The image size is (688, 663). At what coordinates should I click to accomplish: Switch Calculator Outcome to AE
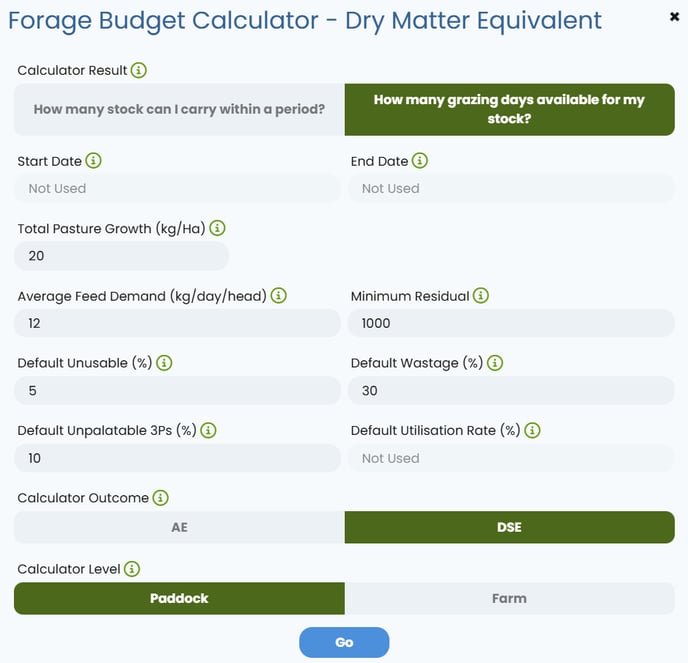[x=179, y=527]
